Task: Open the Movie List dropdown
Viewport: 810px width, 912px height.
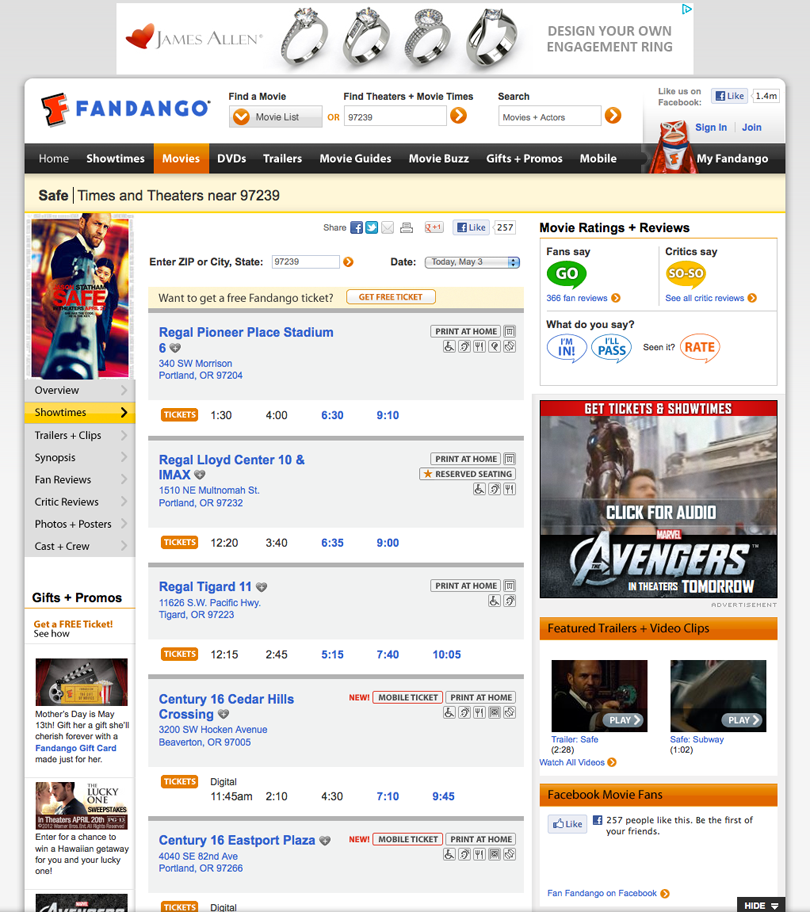Action: point(276,117)
